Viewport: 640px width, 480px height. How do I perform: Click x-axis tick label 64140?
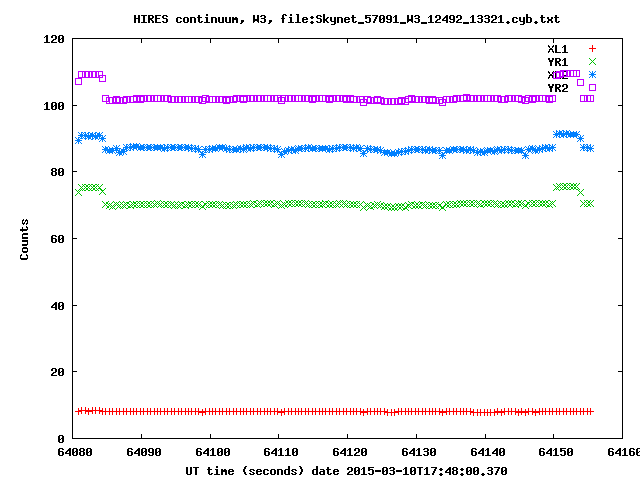click(x=488, y=452)
